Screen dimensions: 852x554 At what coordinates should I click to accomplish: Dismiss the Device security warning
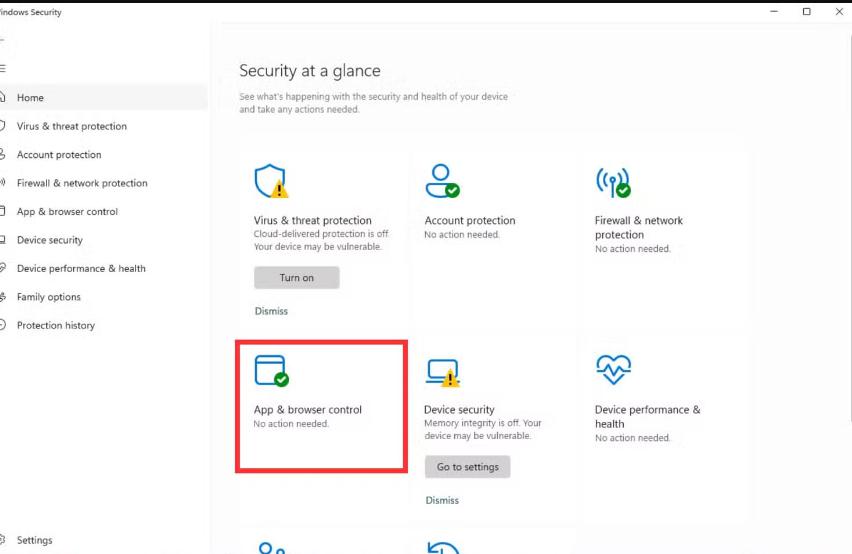(x=442, y=500)
